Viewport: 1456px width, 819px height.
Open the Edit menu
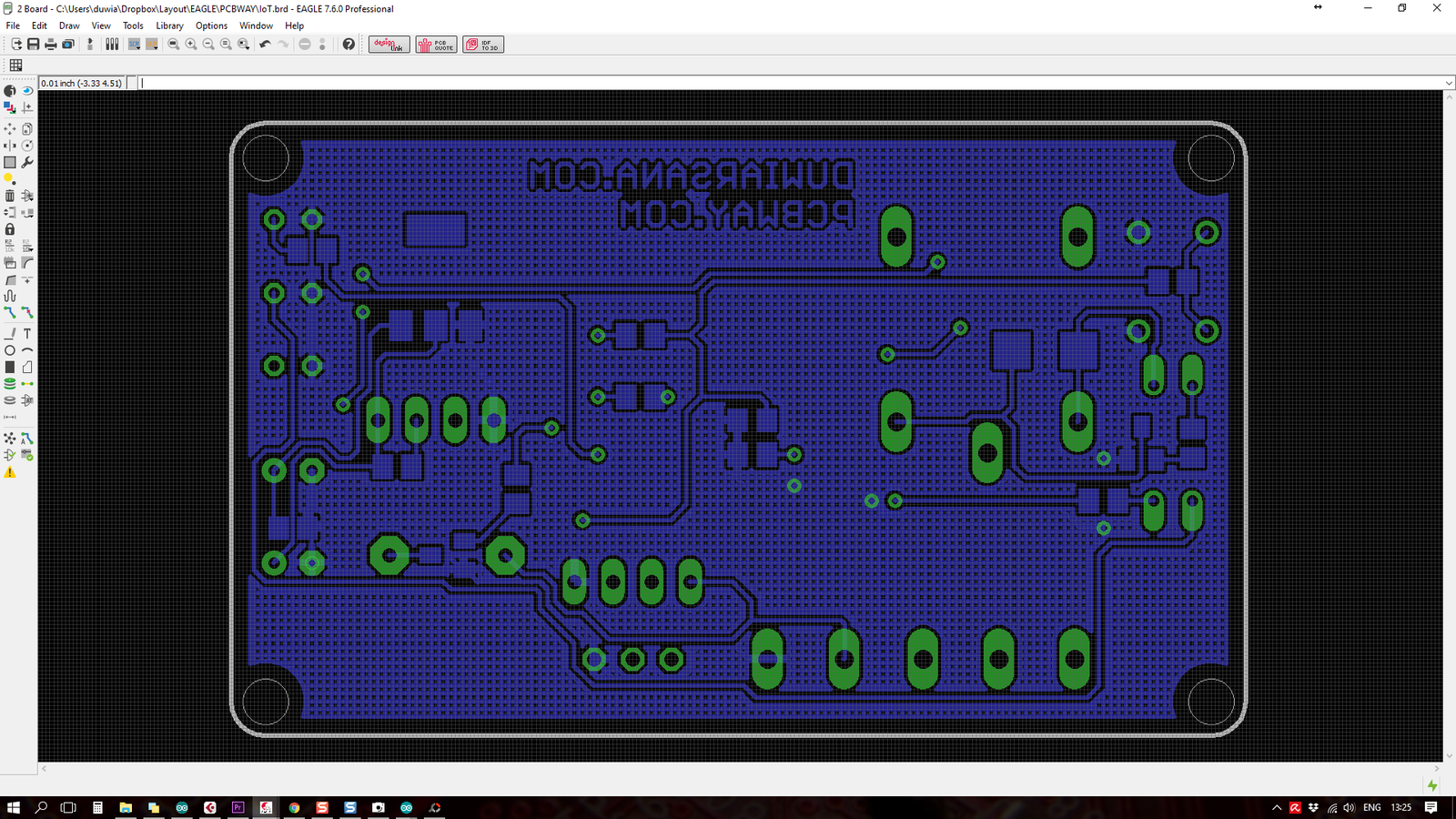tap(39, 25)
